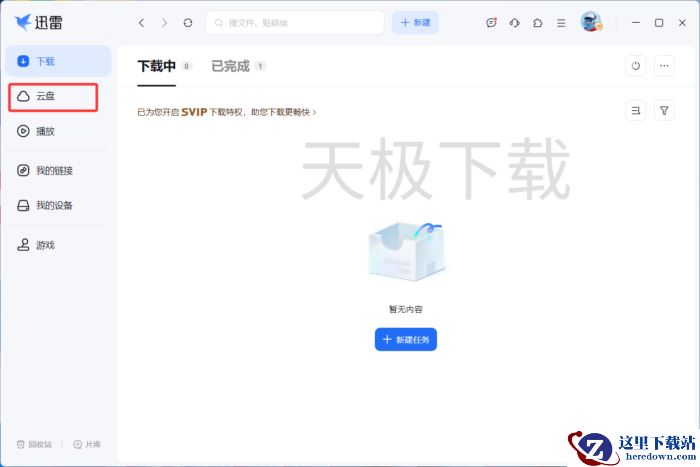
Task: Click the filter funnel icon
Action: click(x=664, y=111)
